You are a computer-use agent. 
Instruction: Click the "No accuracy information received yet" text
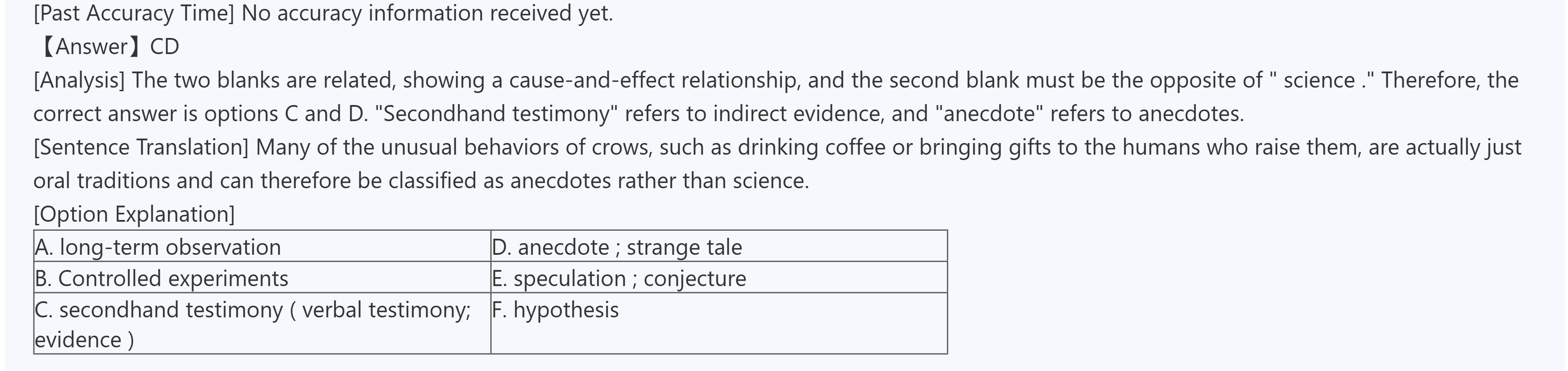pyautogui.click(x=427, y=13)
